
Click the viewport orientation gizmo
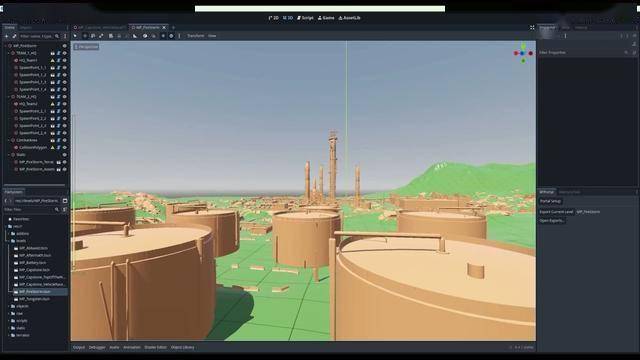pos(523,53)
